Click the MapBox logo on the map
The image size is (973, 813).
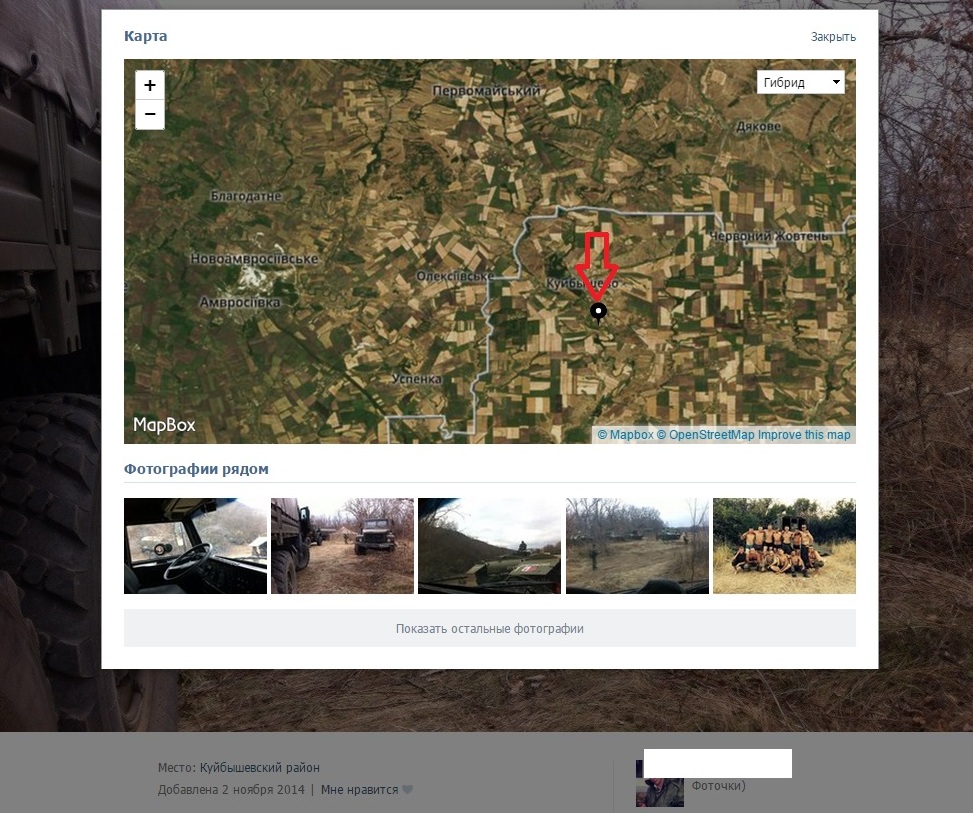click(164, 425)
